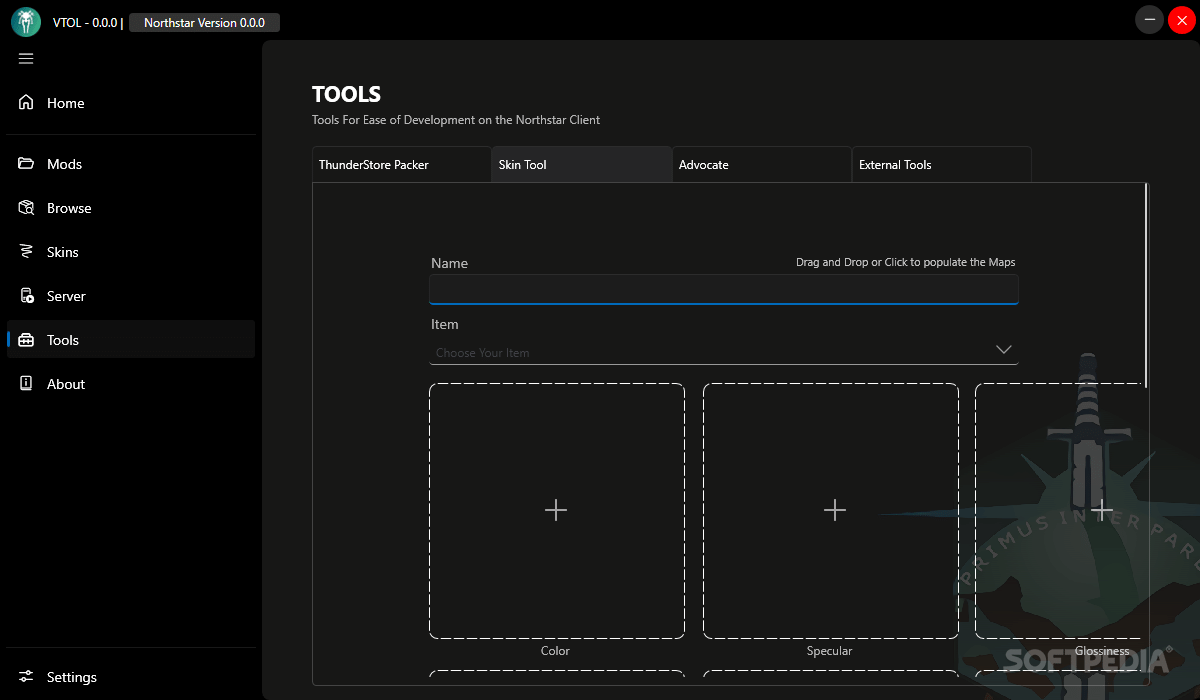Viewport: 1200px width, 700px height.
Task: Add a Color map with plus icon
Action: [x=556, y=510]
